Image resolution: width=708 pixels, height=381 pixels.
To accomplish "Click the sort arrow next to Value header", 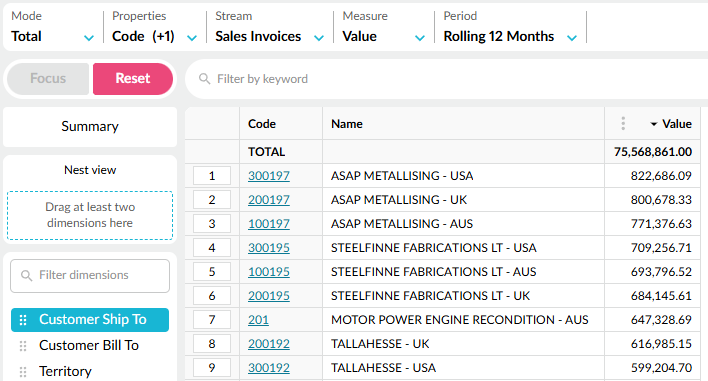I will (x=653, y=124).
